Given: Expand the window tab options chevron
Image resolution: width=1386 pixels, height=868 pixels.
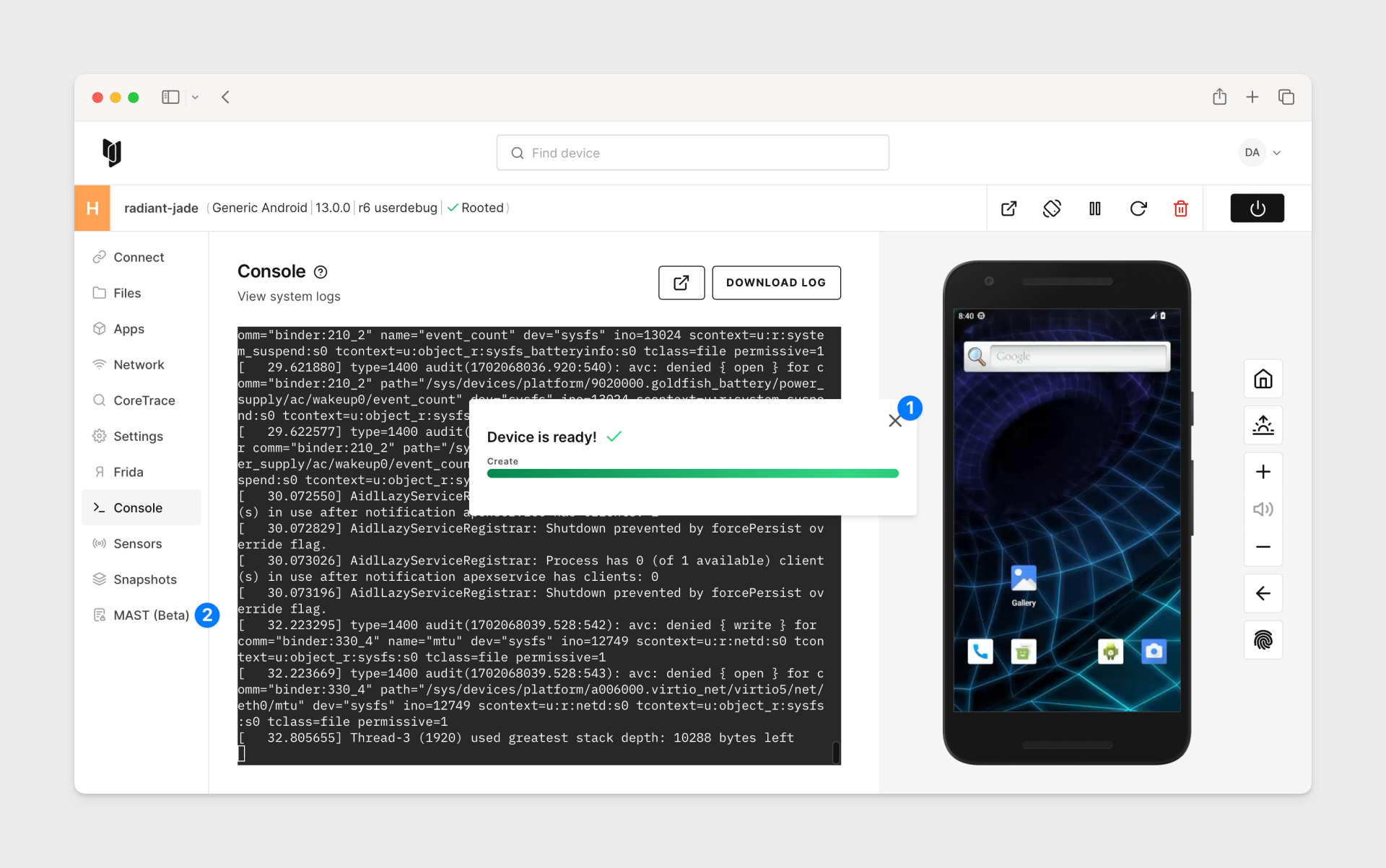Looking at the screenshot, I should click(x=195, y=97).
